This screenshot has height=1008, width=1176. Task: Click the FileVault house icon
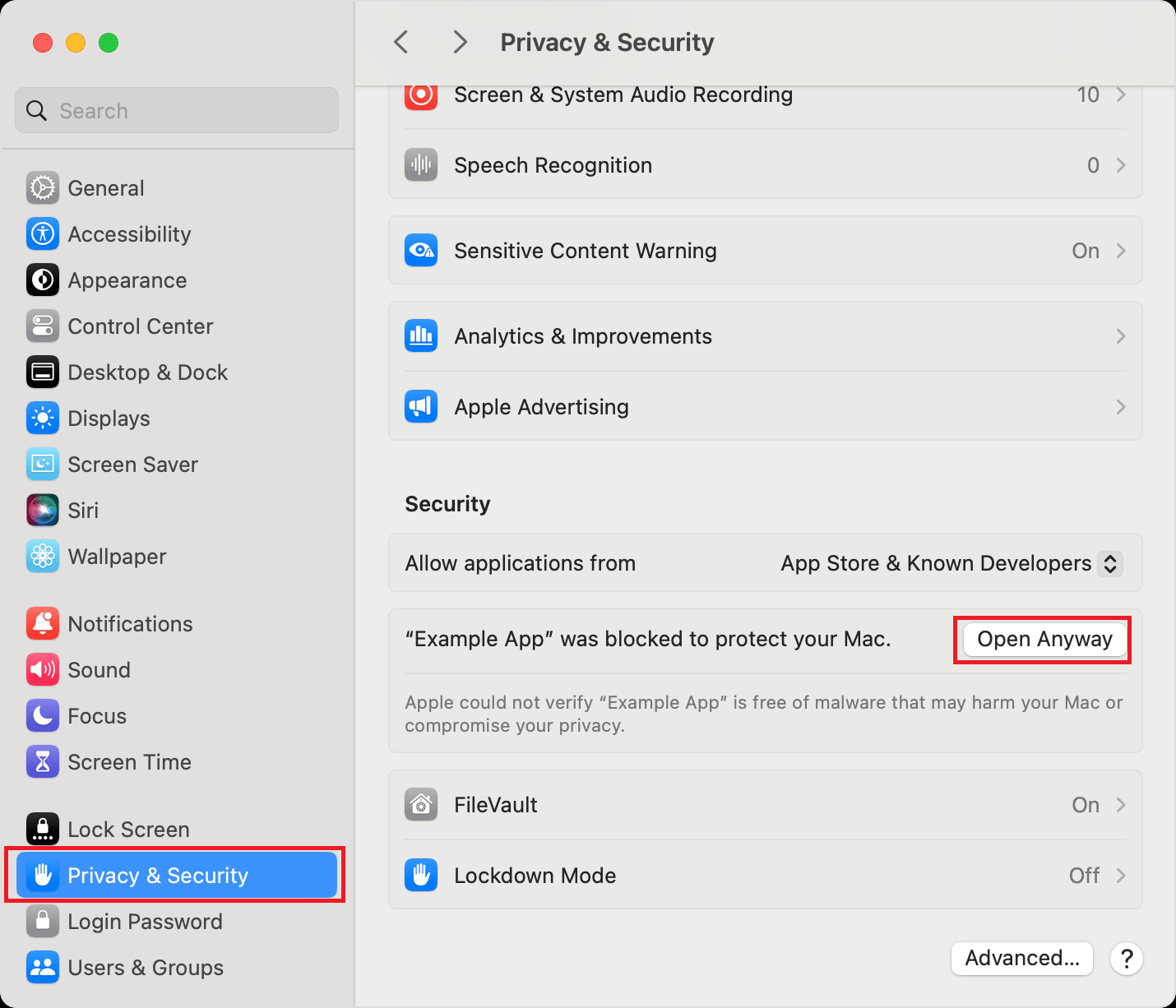[421, 805]
